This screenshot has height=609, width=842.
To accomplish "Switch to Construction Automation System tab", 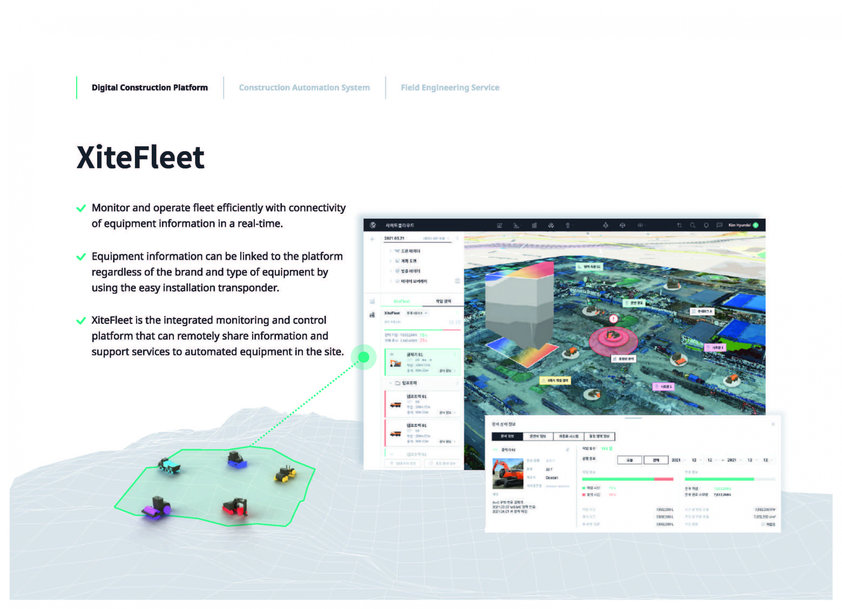I will pos(304,88).
